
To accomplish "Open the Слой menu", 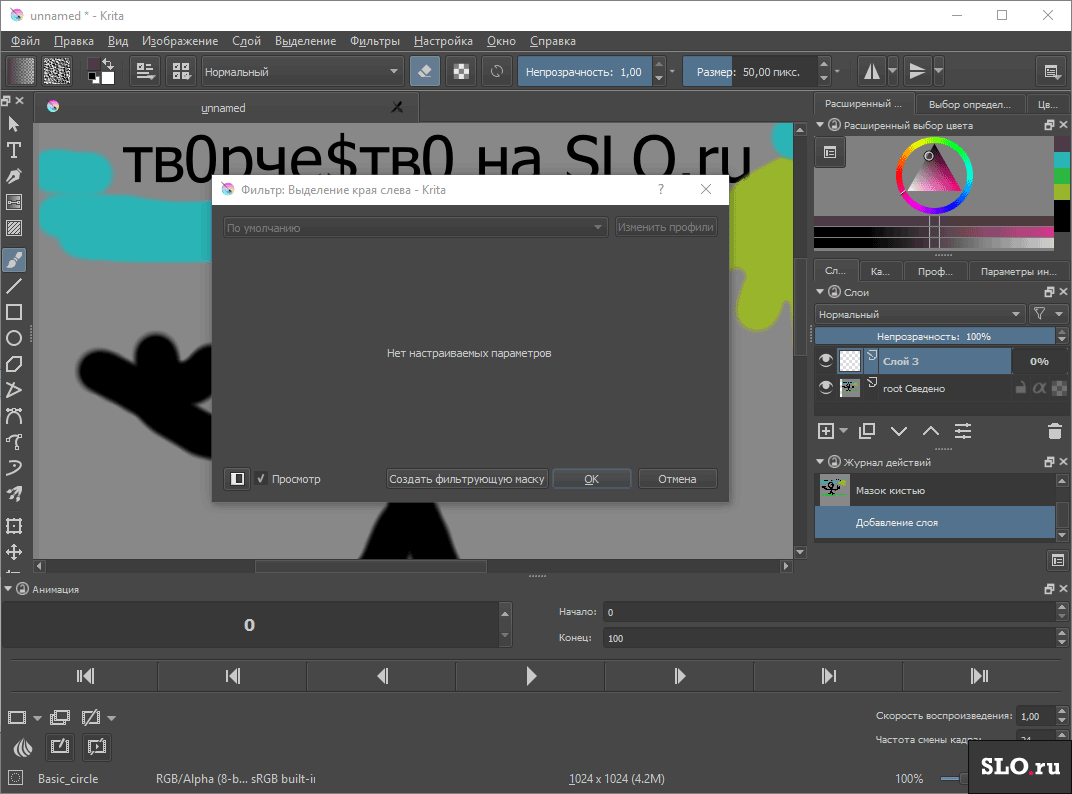I will coord(246,41).
